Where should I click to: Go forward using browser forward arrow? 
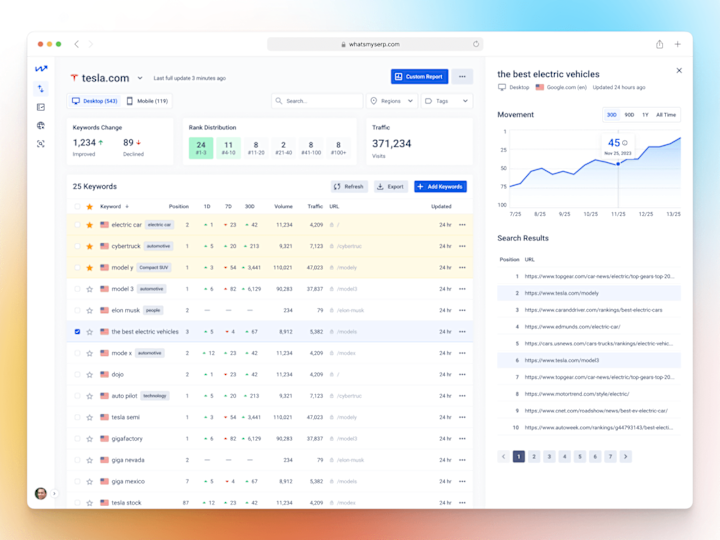(91, 44)
